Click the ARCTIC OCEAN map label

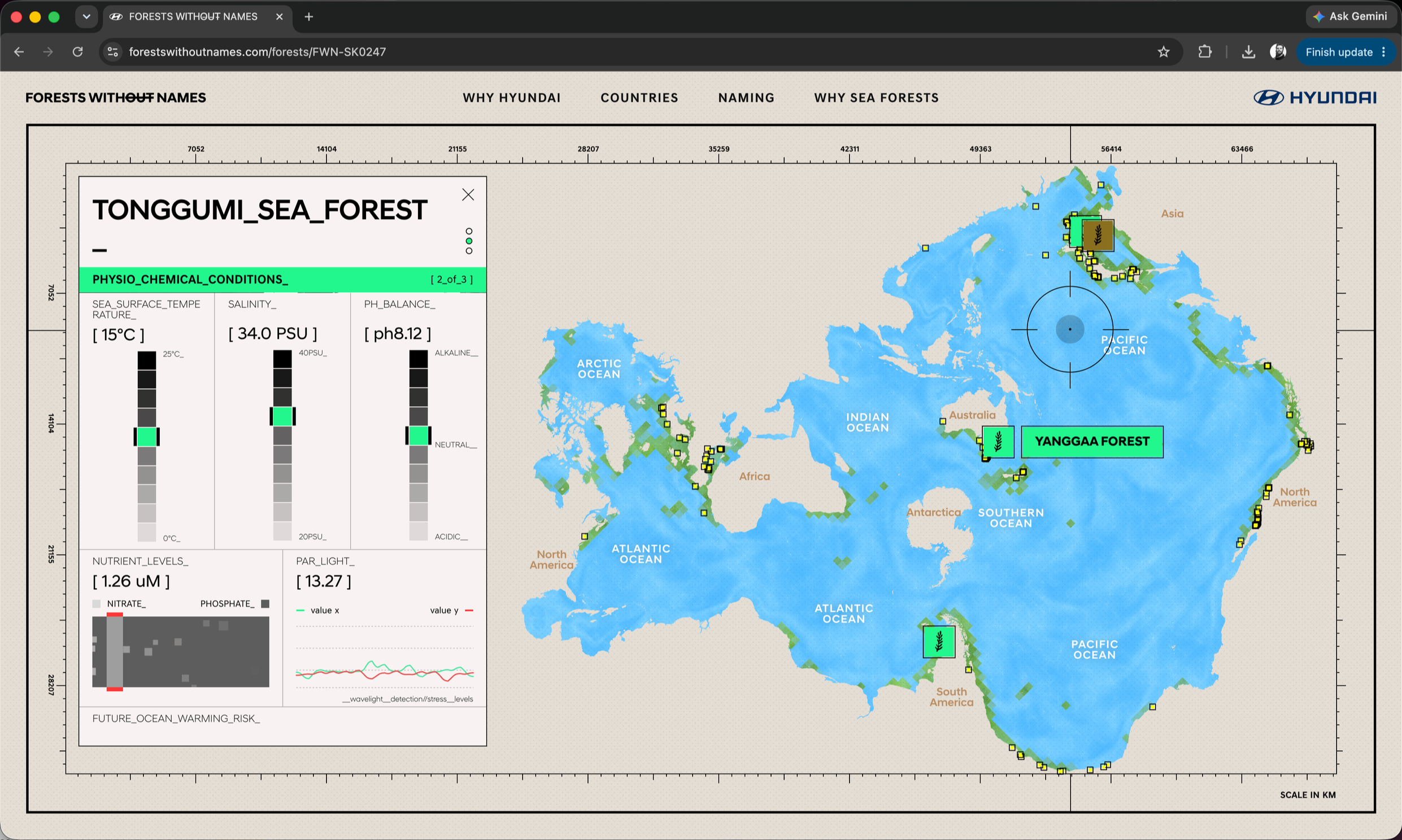[599, 368]
